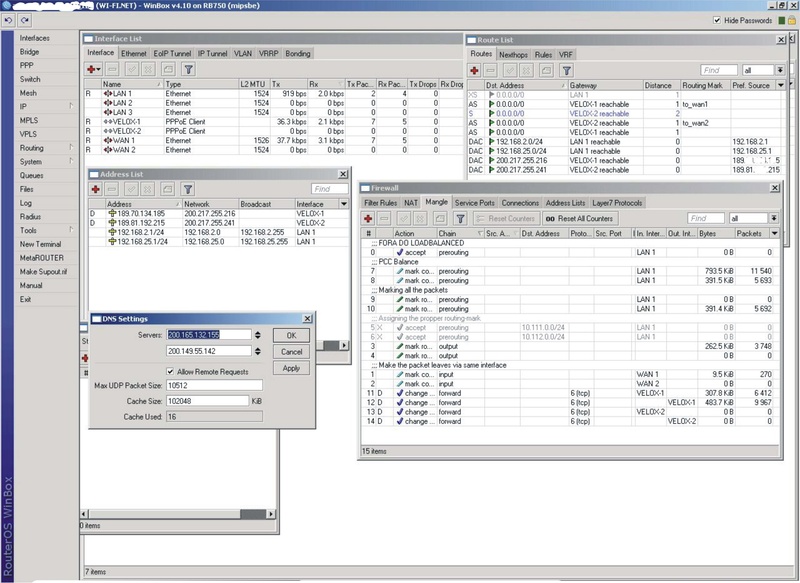Click the filter funnel icon in Address List

tap(188, 189)
